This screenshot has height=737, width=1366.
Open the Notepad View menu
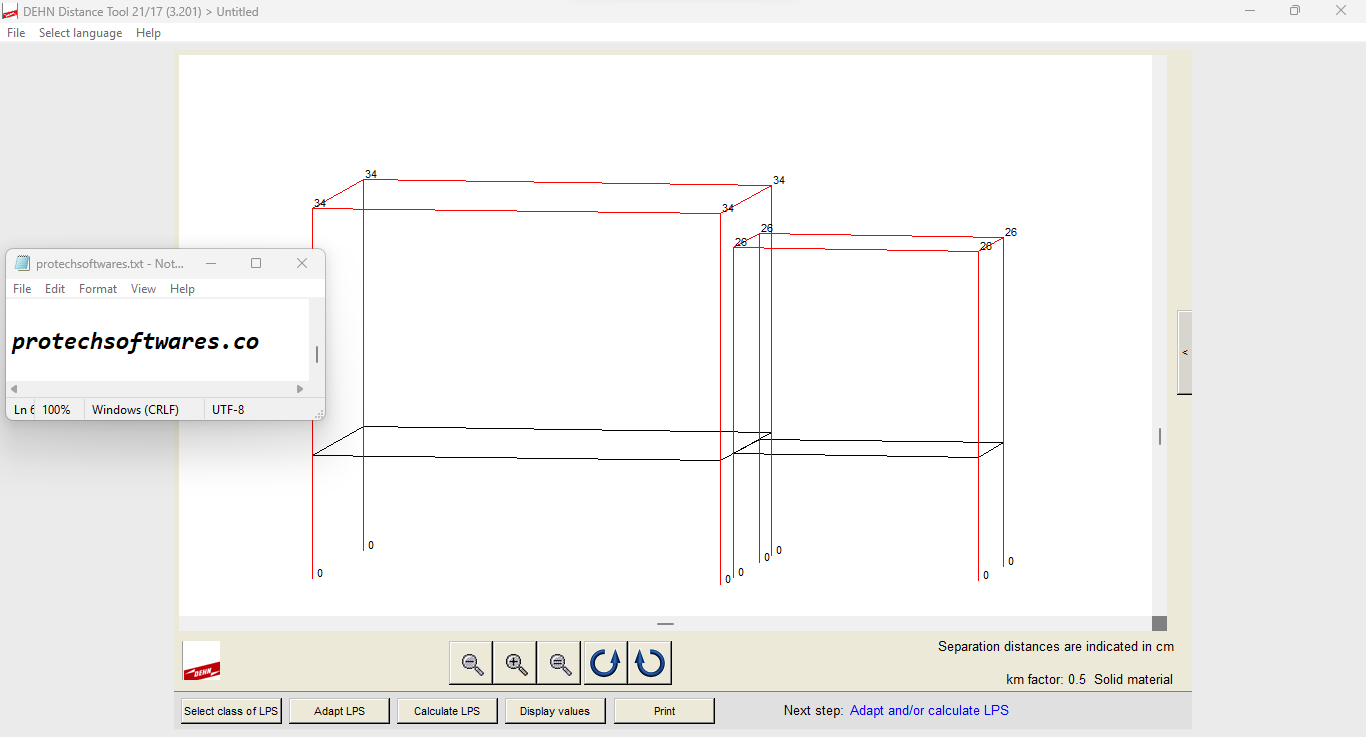[x=143, y=289]
